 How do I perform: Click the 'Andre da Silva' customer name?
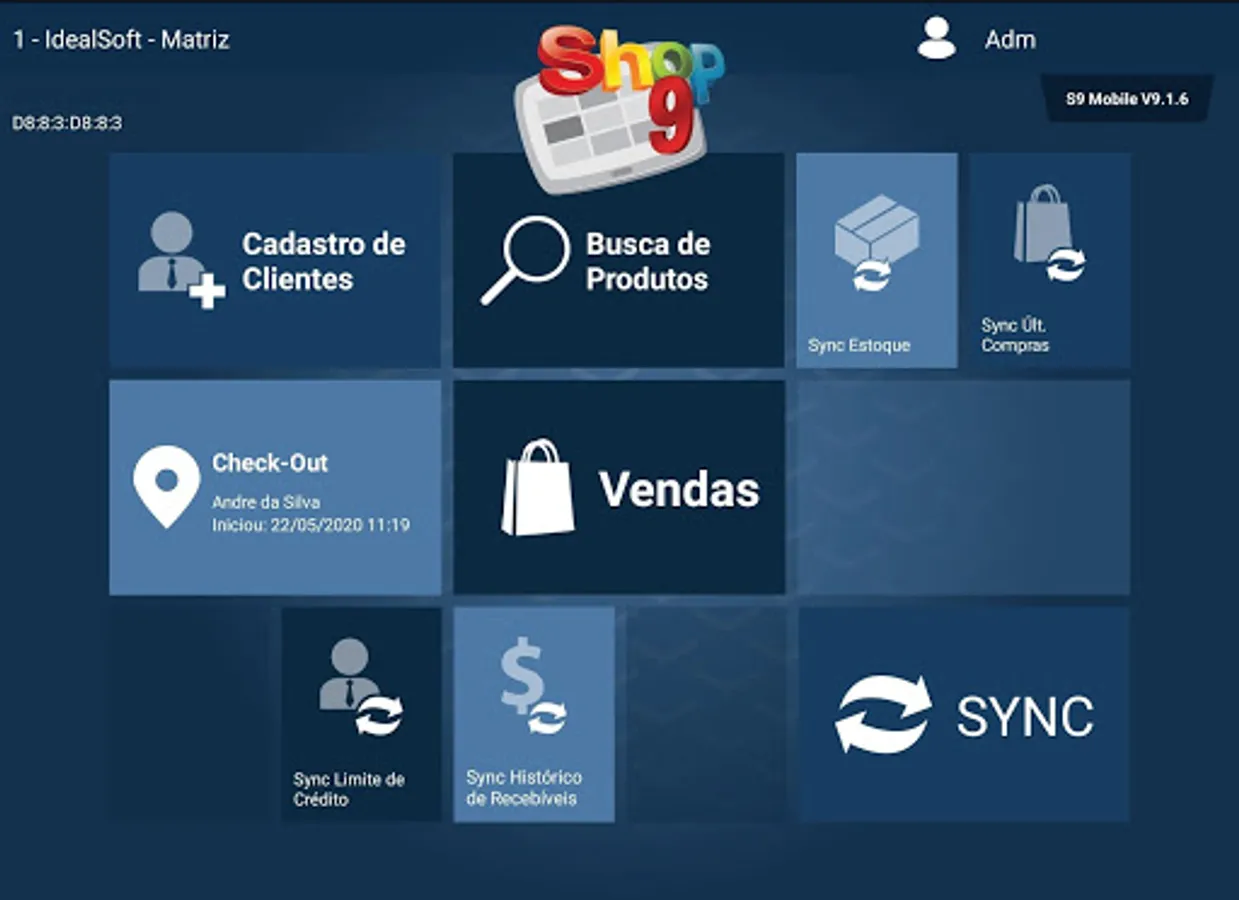click(266, 502)
